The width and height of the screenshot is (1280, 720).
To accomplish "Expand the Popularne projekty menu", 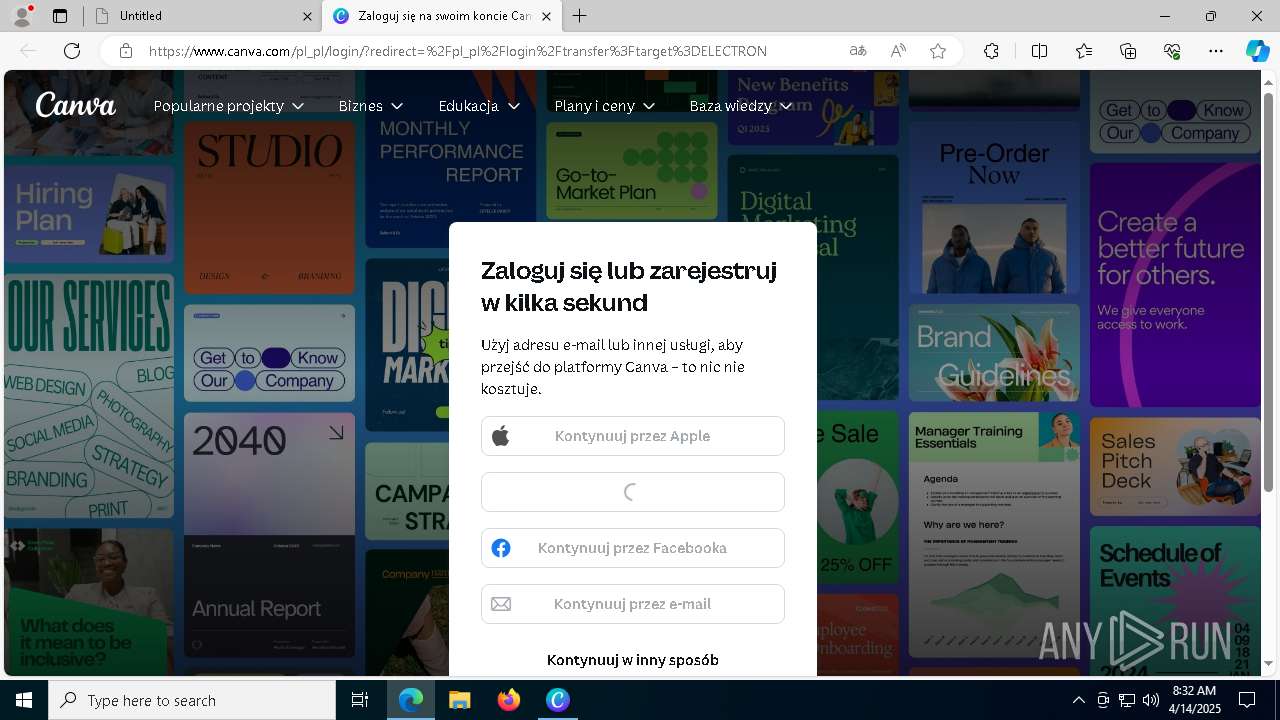I will coord(229,105).
